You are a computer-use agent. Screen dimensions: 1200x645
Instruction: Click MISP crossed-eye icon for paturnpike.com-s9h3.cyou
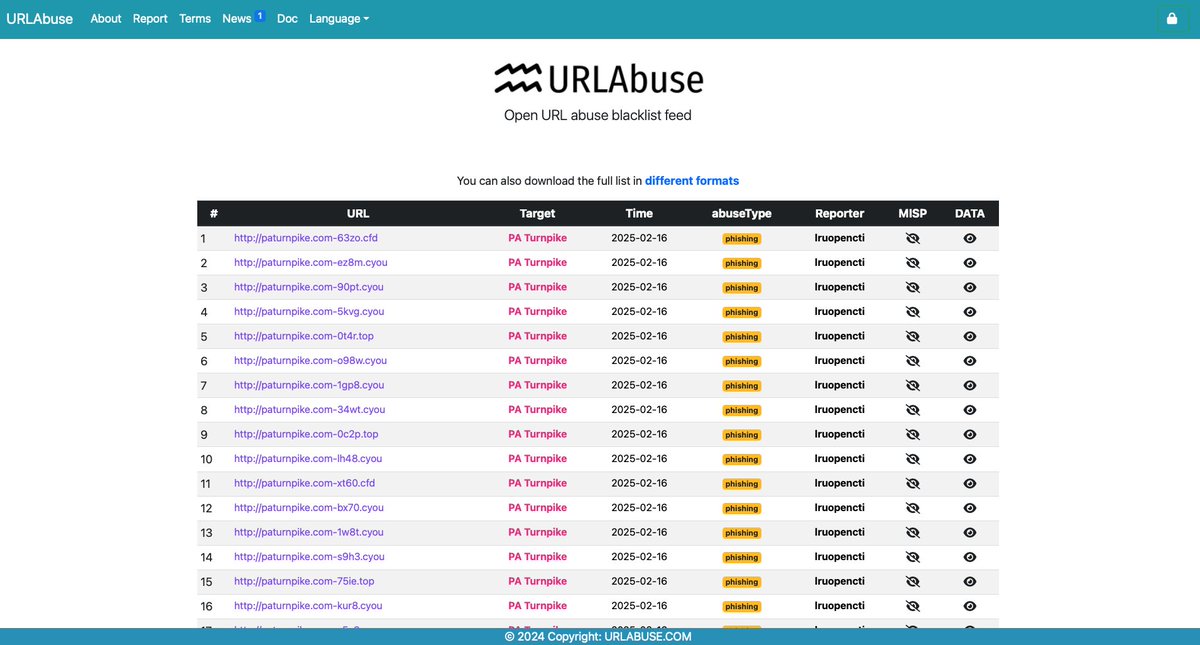click(912, 557)
